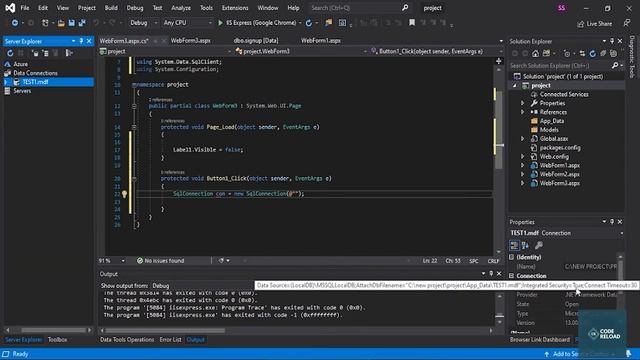Click the light bulb quick action icon
640x360 pixels.
point(124,194)
